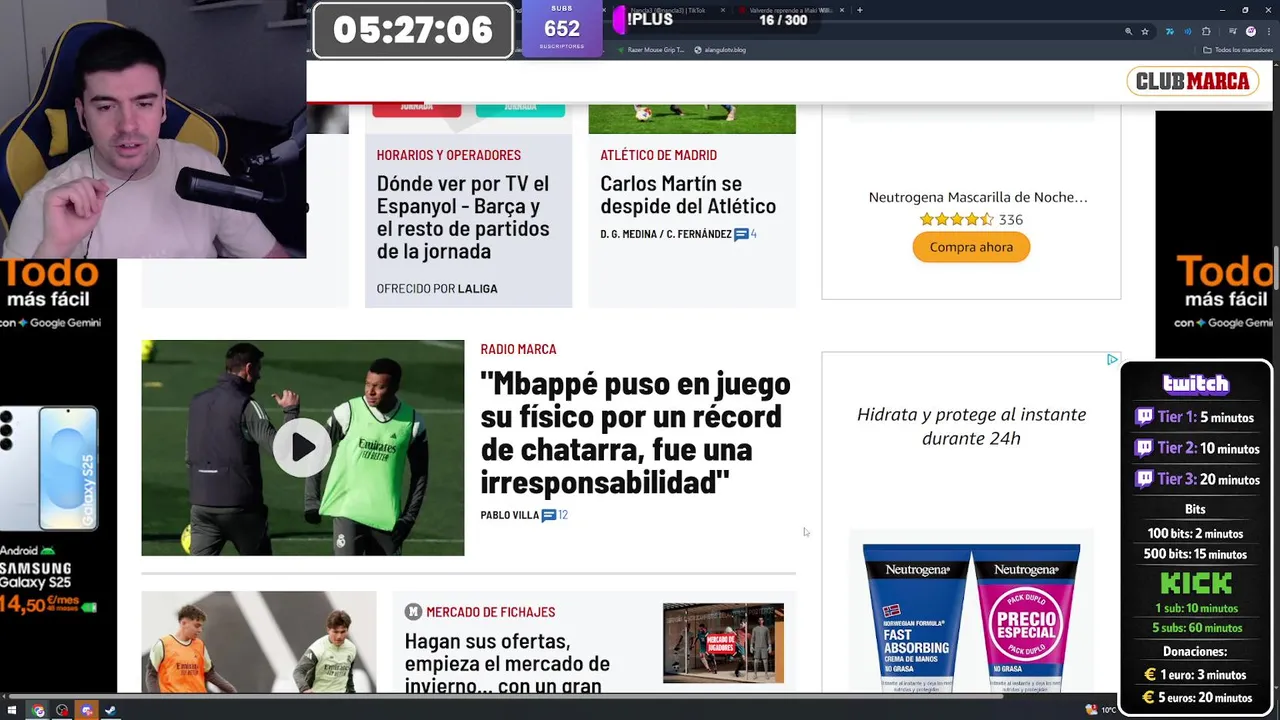The height and width of the screenshot is (720, 1280).
Task: Click the Neutrogena ad star rating
Action: [x=956, y=219]
